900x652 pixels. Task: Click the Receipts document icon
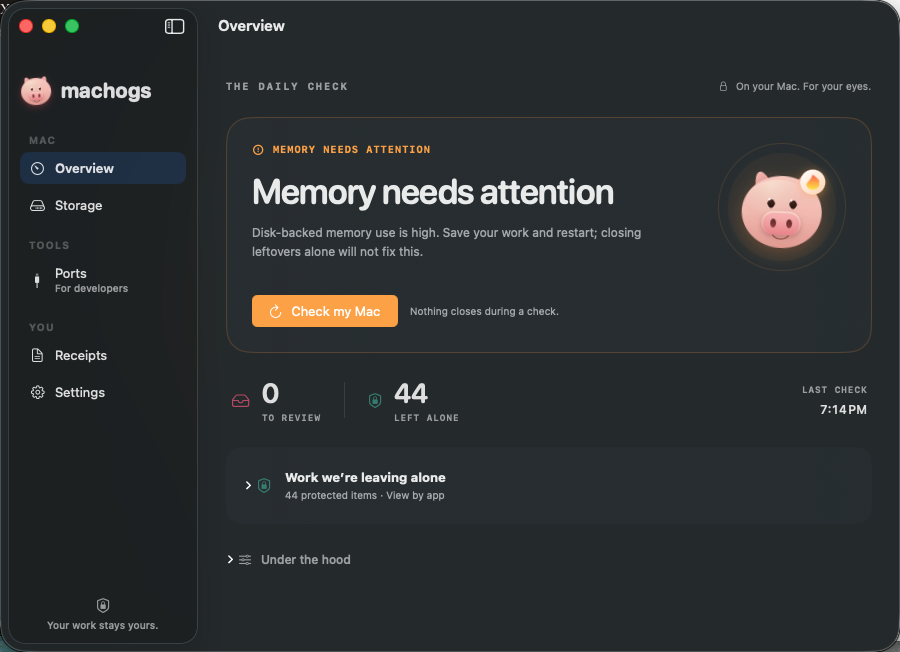pos(37,355)
